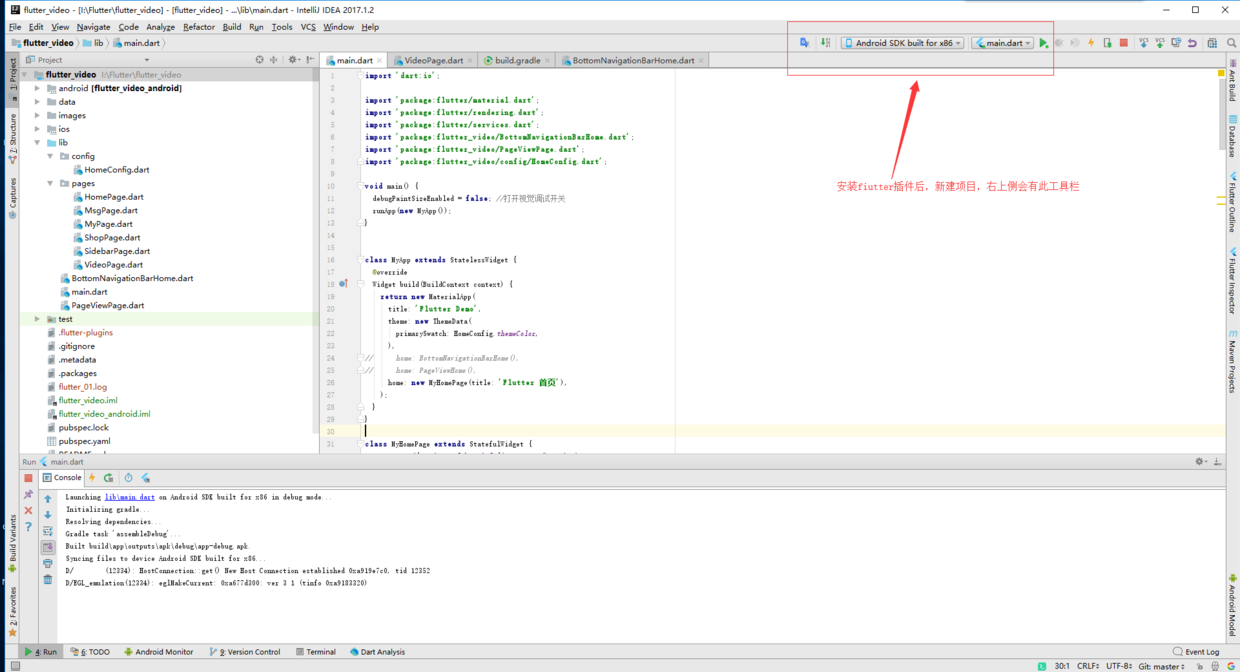Click scroll-from-source target icon in Project panel
1240x672 pixels.
(x=259, y=60)
